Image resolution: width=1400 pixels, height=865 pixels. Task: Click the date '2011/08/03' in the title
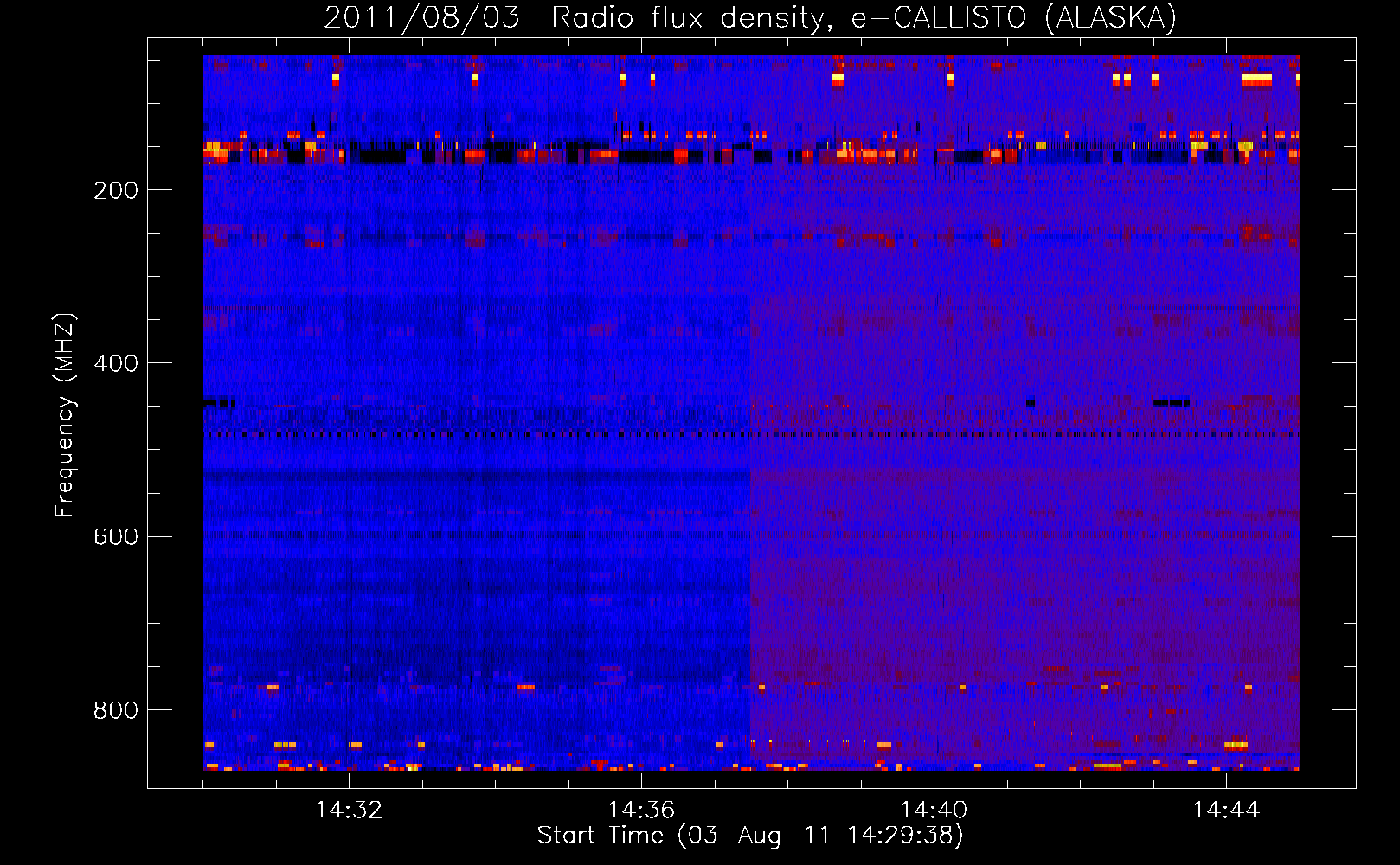click(421, 17)
